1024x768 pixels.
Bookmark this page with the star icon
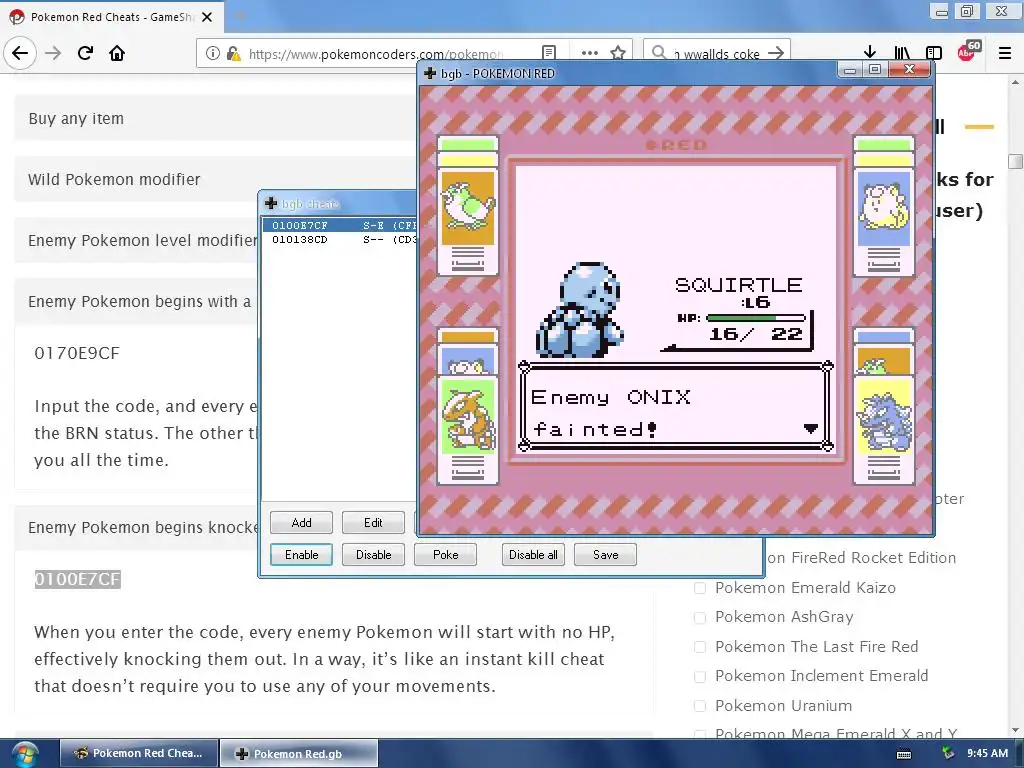618,53
